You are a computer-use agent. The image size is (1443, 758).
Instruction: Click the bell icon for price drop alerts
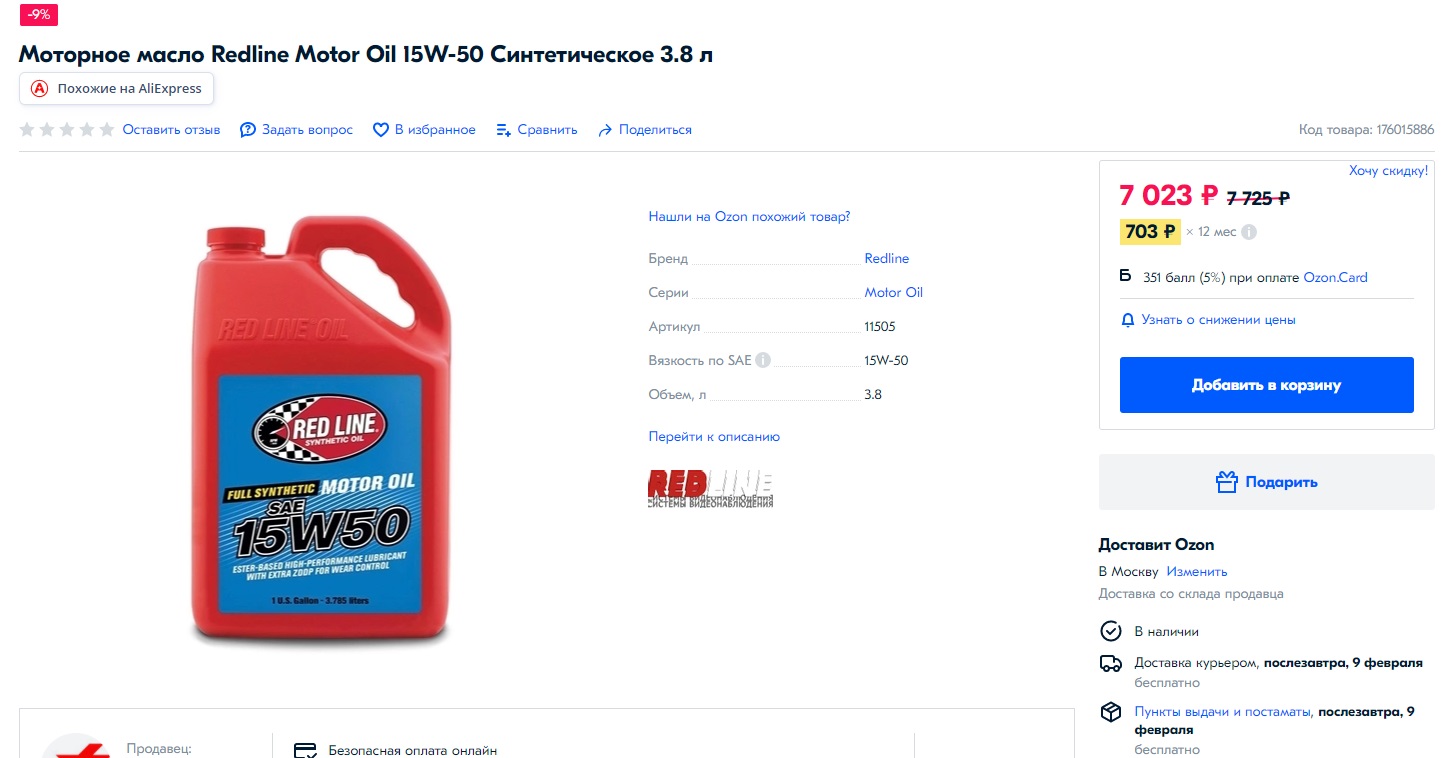1128,320
